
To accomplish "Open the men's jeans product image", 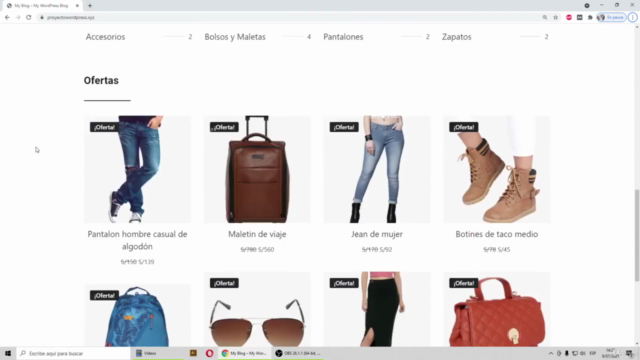I will [137, 169].
